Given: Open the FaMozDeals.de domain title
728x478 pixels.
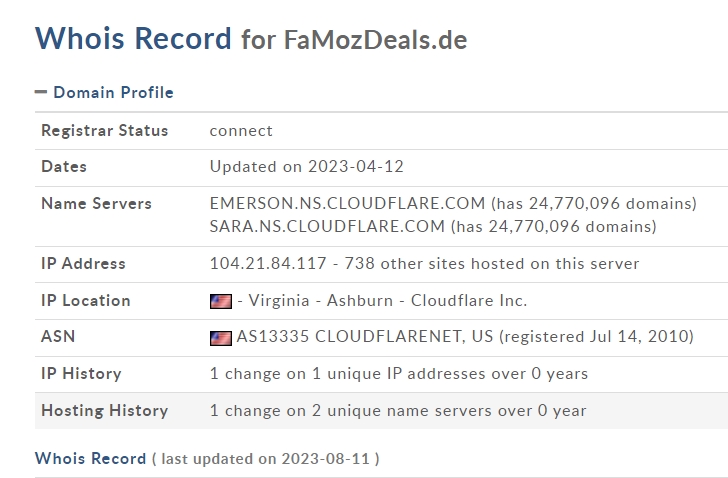Looking at the screenshot, I should (375, 39).
